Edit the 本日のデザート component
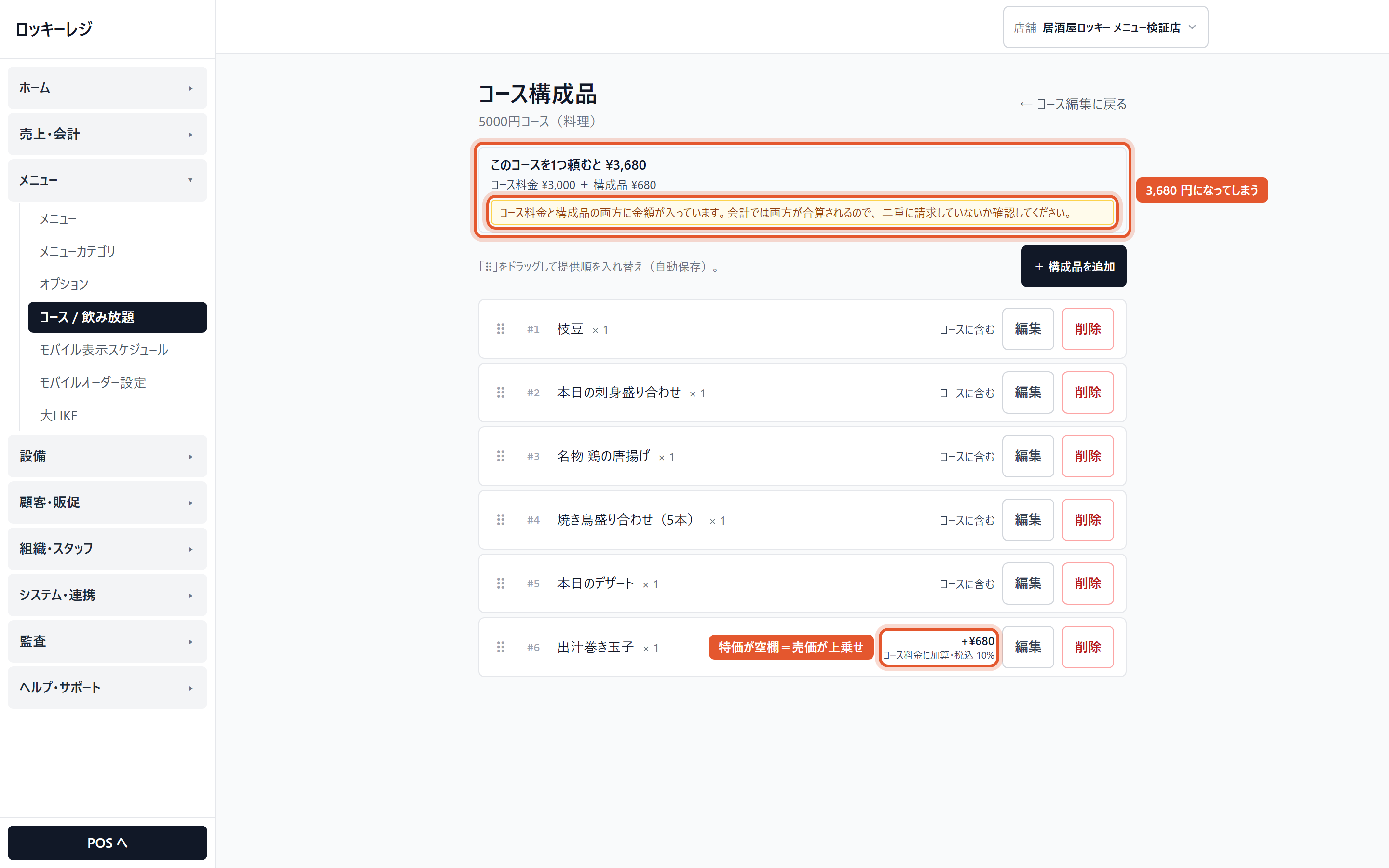This screenshot has width=1389, height=868. pyautogui.click(x=1027, y=583)
